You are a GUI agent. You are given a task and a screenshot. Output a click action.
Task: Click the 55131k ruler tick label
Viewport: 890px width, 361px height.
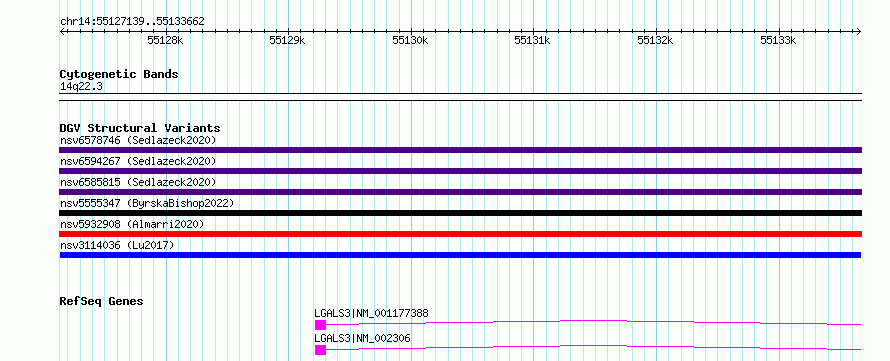click(532, 40)
